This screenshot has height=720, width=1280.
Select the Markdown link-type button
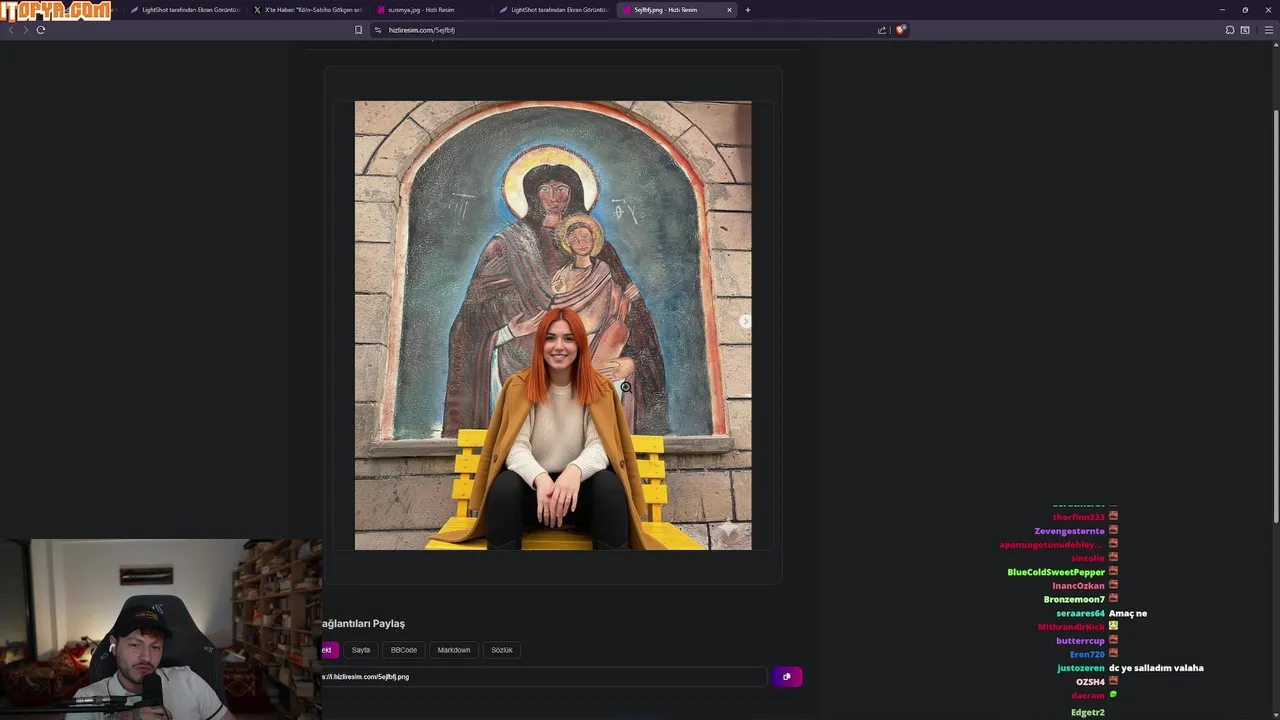tap(454, 650)
